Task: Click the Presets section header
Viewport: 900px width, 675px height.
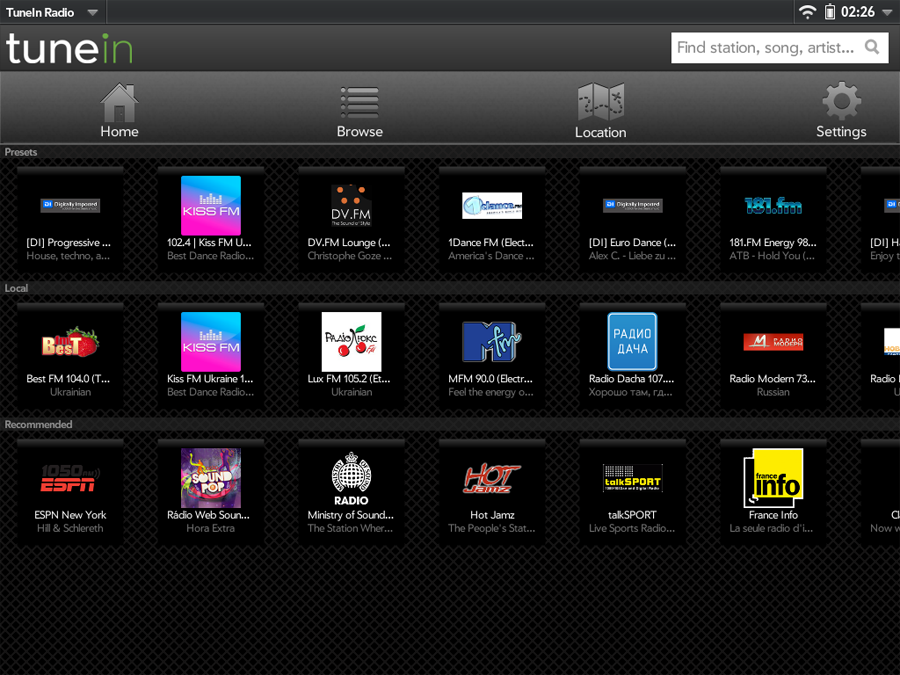Action: pos(21,152)
